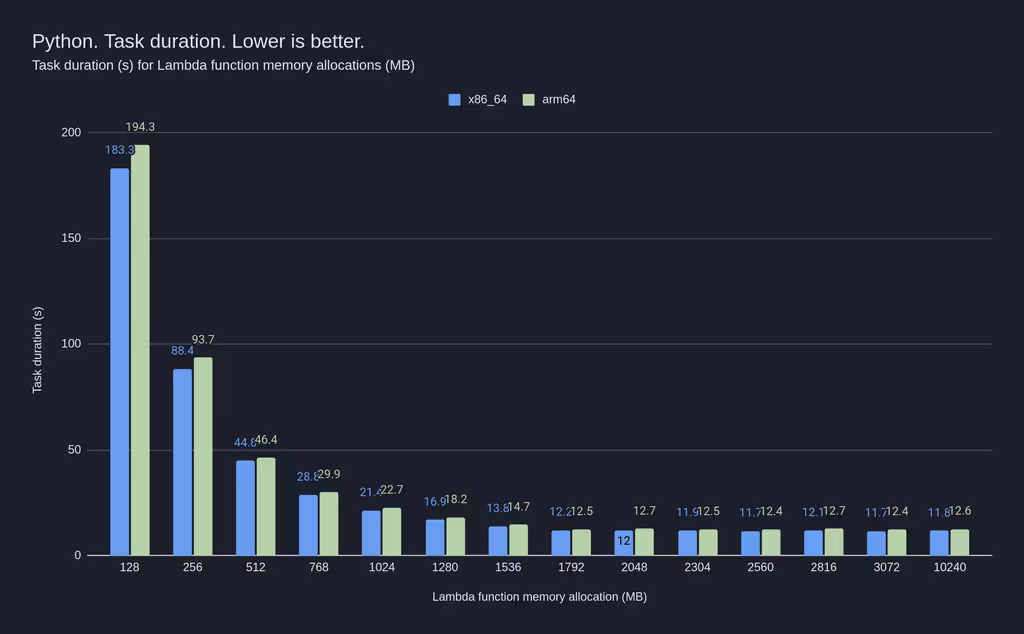Viewport: 1024px width, 634px height.
Task: Click the green bar labeled 93.7
Action: 202,455
